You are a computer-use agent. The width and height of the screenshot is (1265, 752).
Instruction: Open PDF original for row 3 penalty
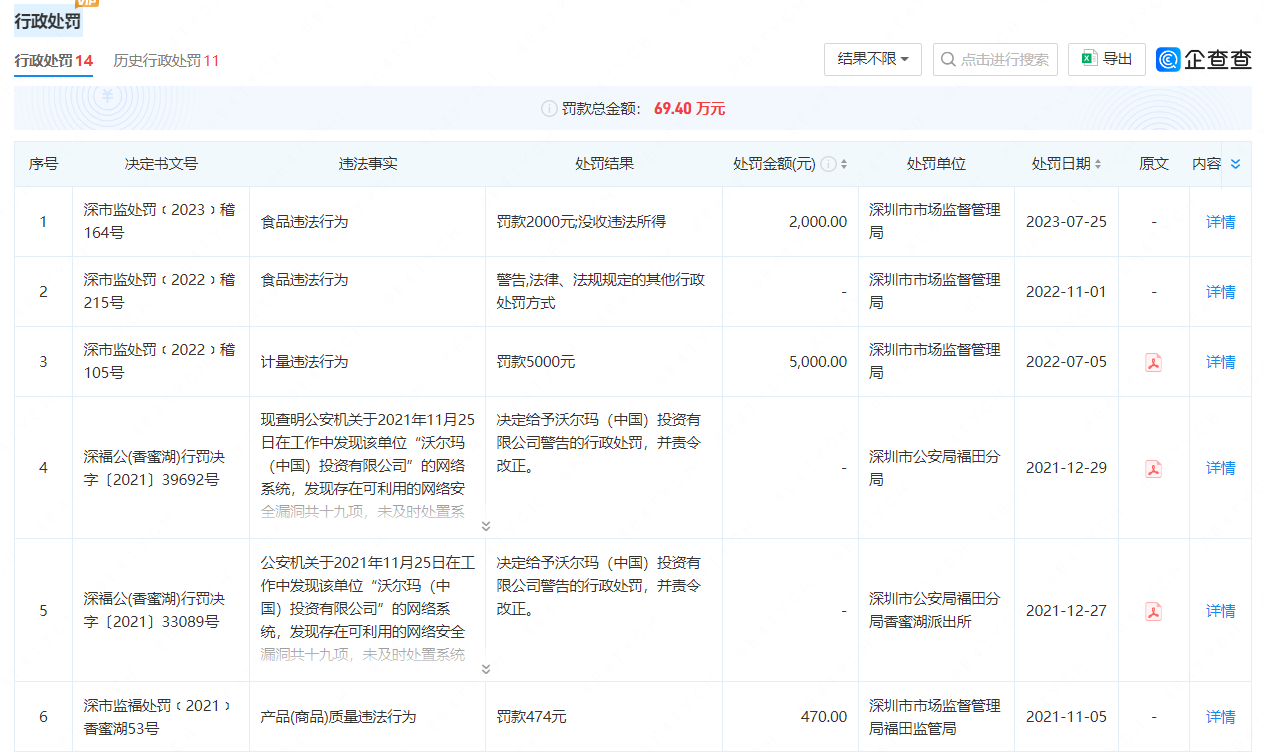tap(1153, 362)
